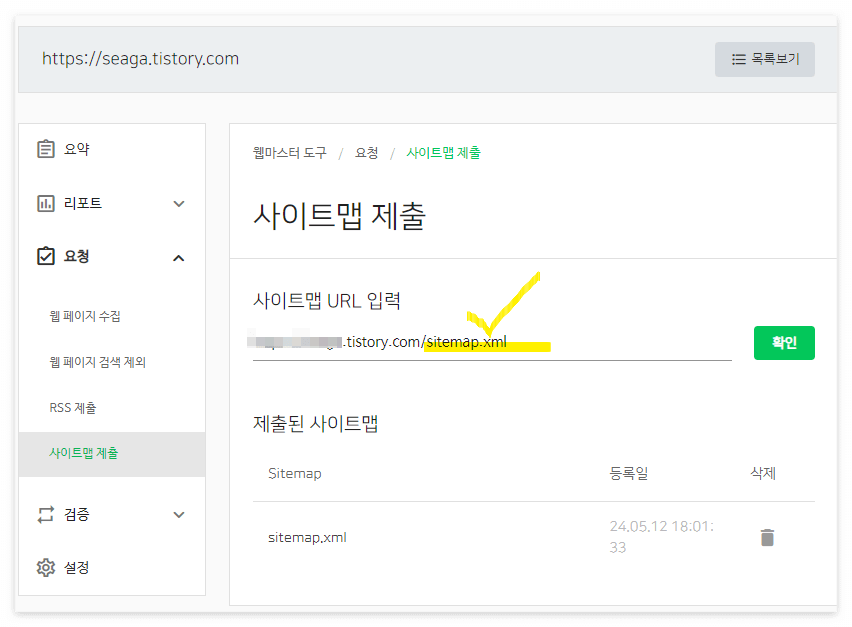Navigate to 웹마스터 도구 via breadcrumb
This screenshot has height=627, width=852.
289,140
